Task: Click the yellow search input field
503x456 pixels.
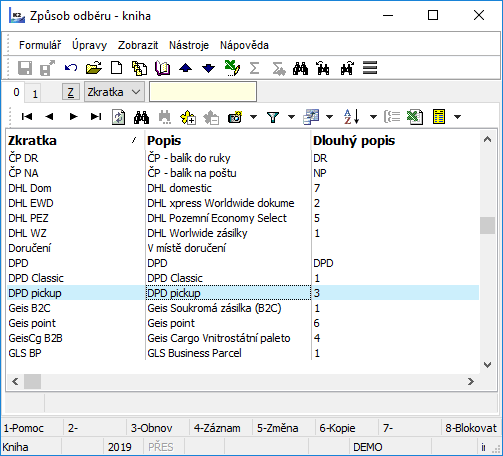Action: pos(203,92)
